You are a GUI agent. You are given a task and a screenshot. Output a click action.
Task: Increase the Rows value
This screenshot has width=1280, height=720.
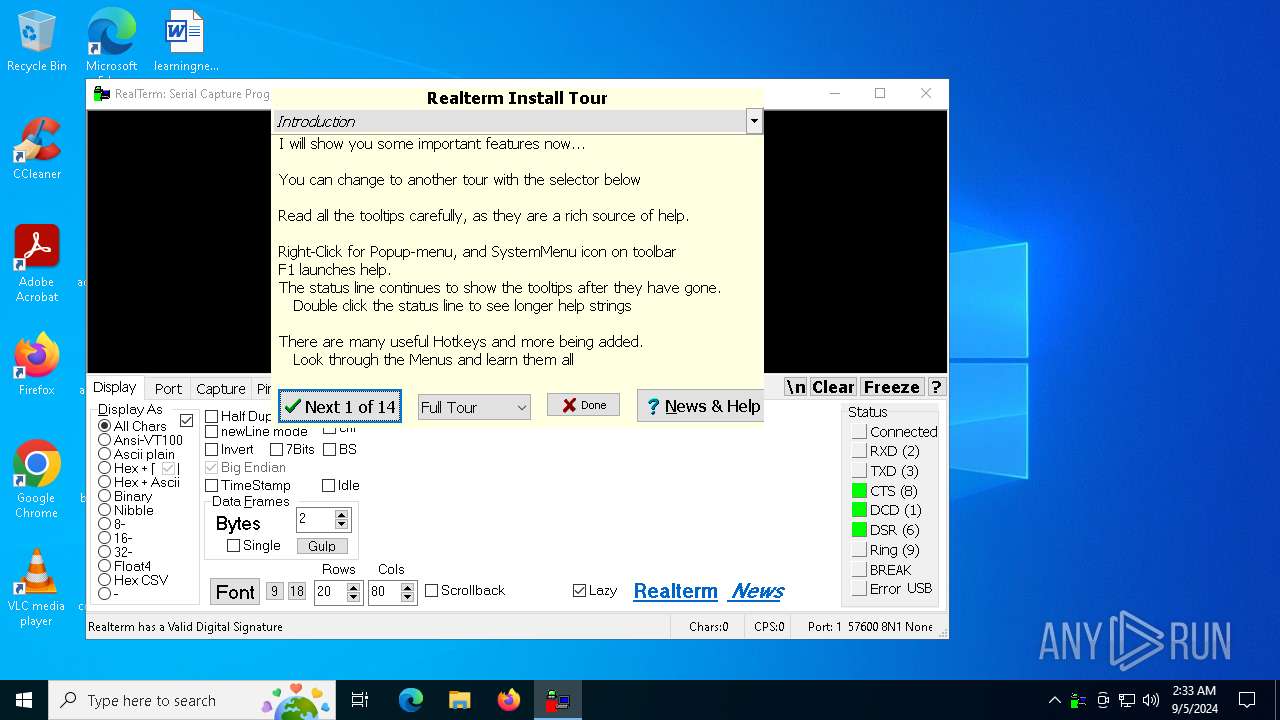point(353,587)
